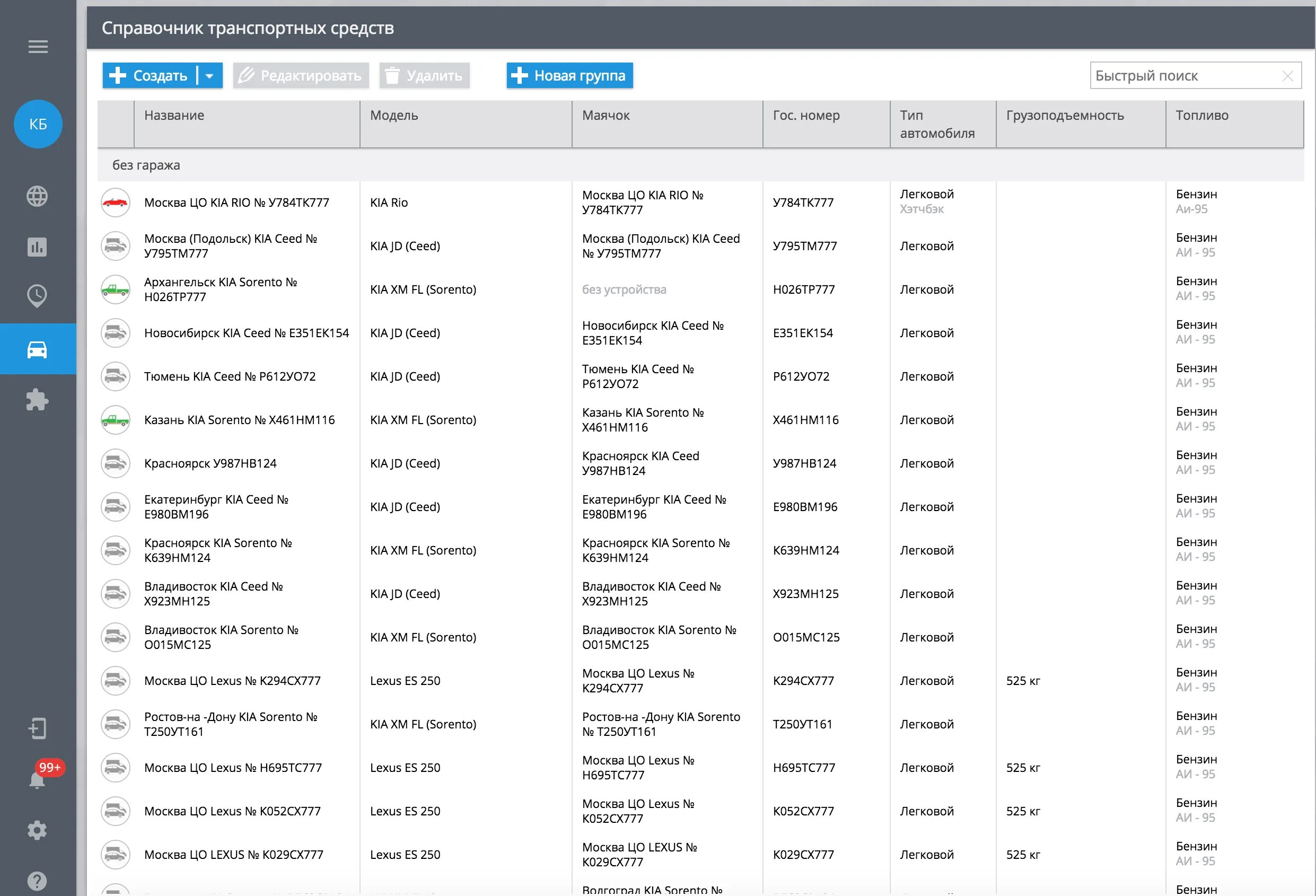
Task: Click the red car icon for Москва ЦО KIA RIO
Action: 116,202
